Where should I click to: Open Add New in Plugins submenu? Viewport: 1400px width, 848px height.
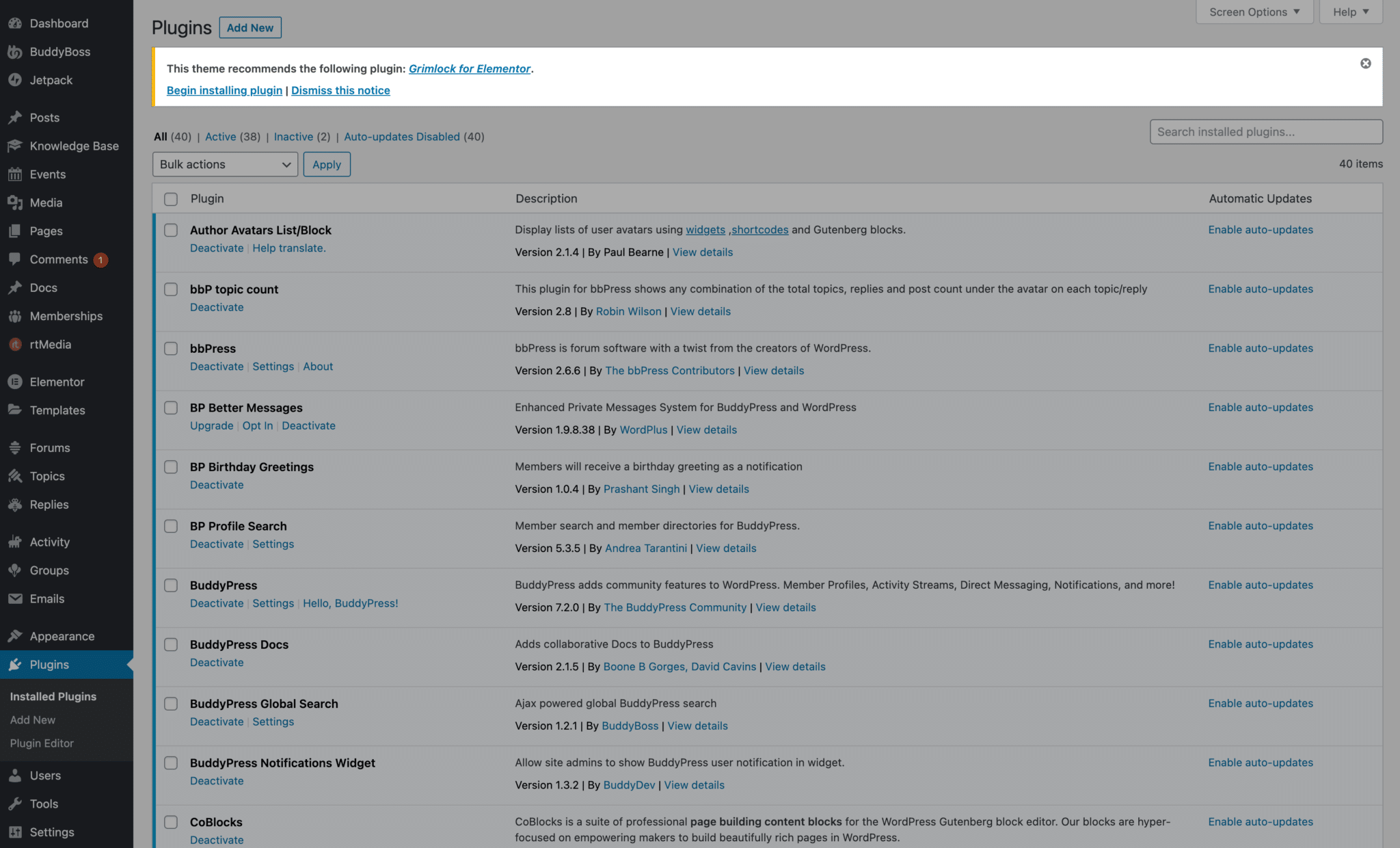pos(33,720)
